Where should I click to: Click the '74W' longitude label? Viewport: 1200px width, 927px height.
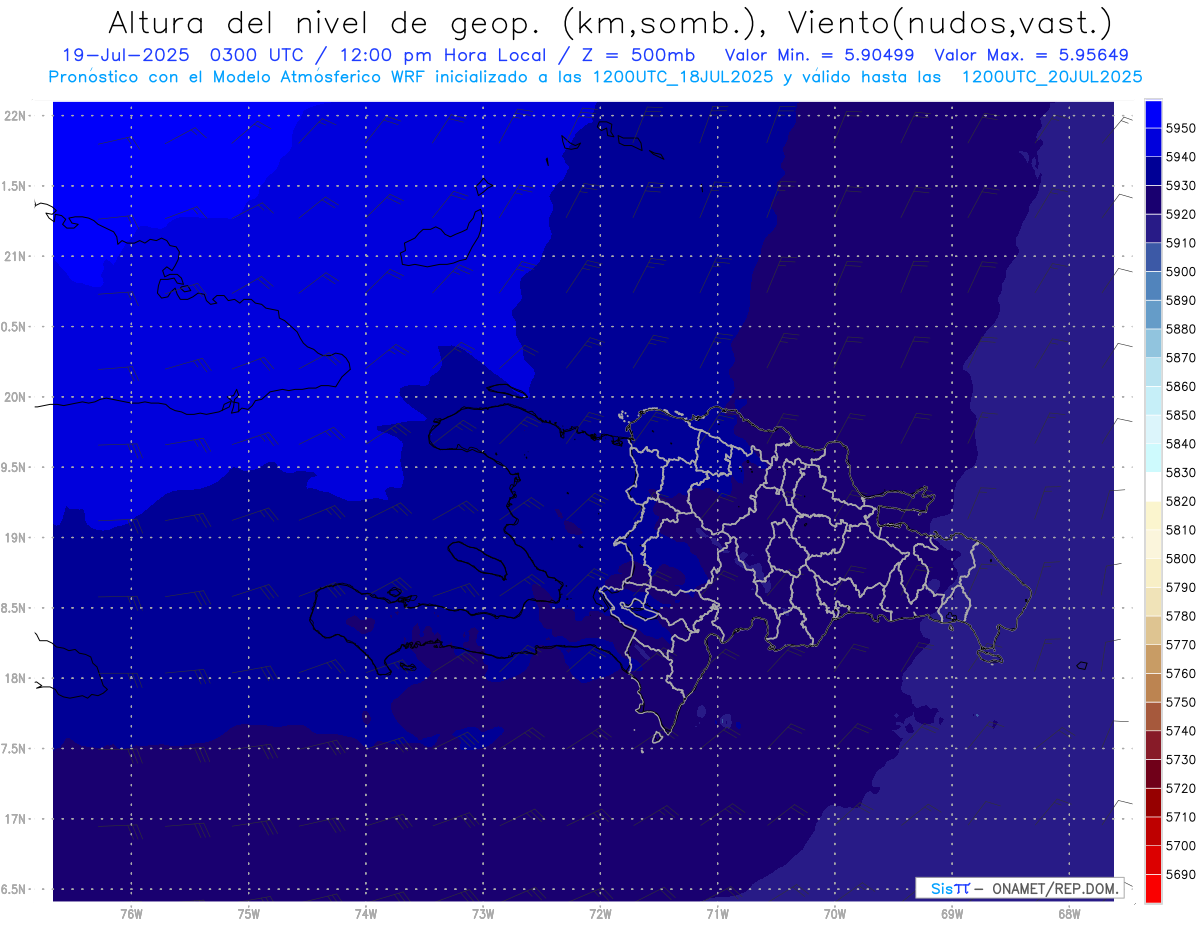pos(366,914)
